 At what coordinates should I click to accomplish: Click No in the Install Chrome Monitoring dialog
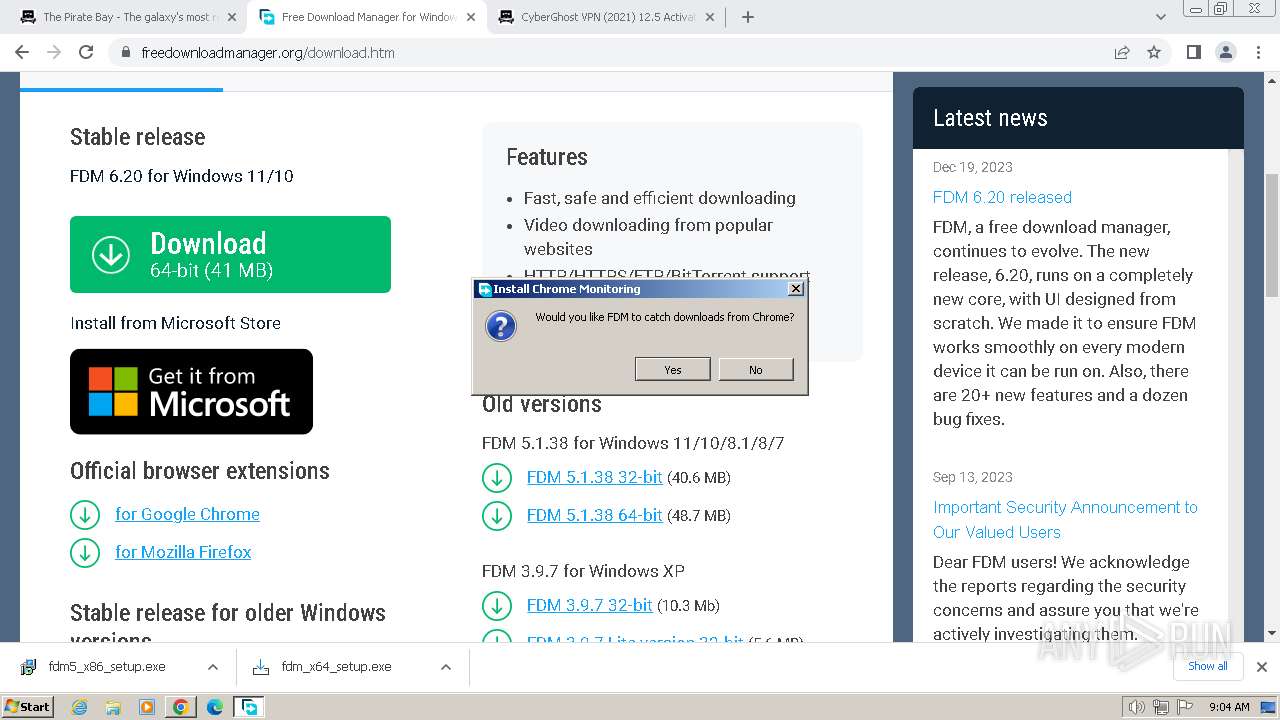(x=755, y=369)
